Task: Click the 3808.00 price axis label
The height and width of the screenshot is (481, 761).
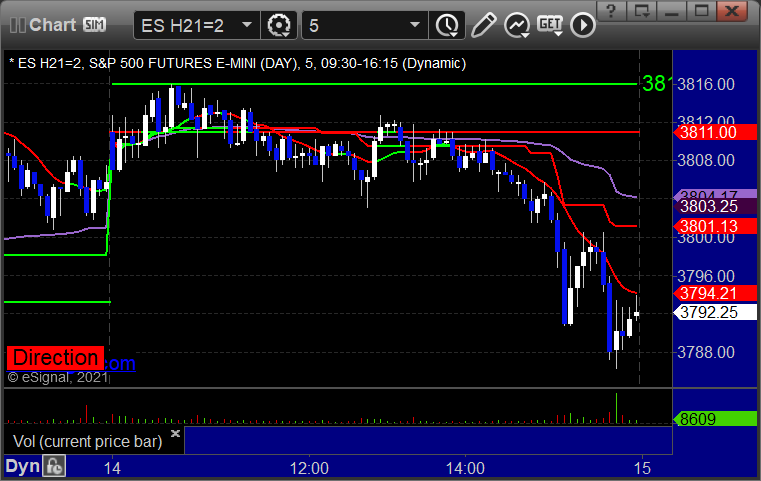Action: [x=706, y=160]
